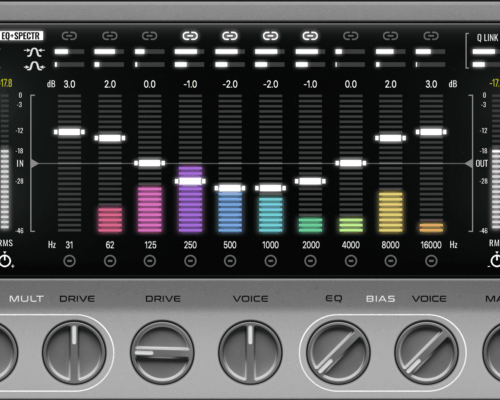Click the reset circle below 1000 Hz
The image size is (500, 400).
[x=270, y=261]
